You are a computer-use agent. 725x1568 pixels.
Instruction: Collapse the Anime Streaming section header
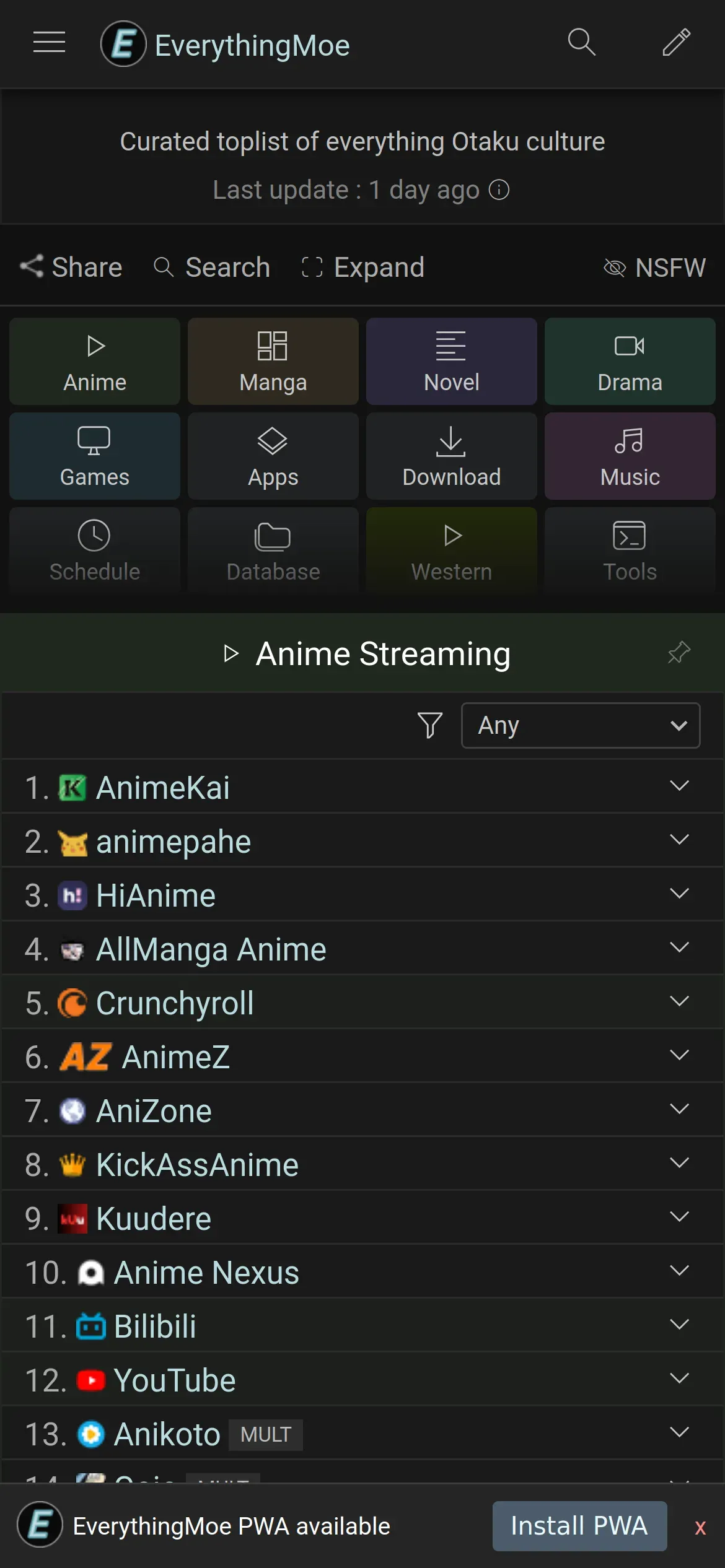point(367,653)
